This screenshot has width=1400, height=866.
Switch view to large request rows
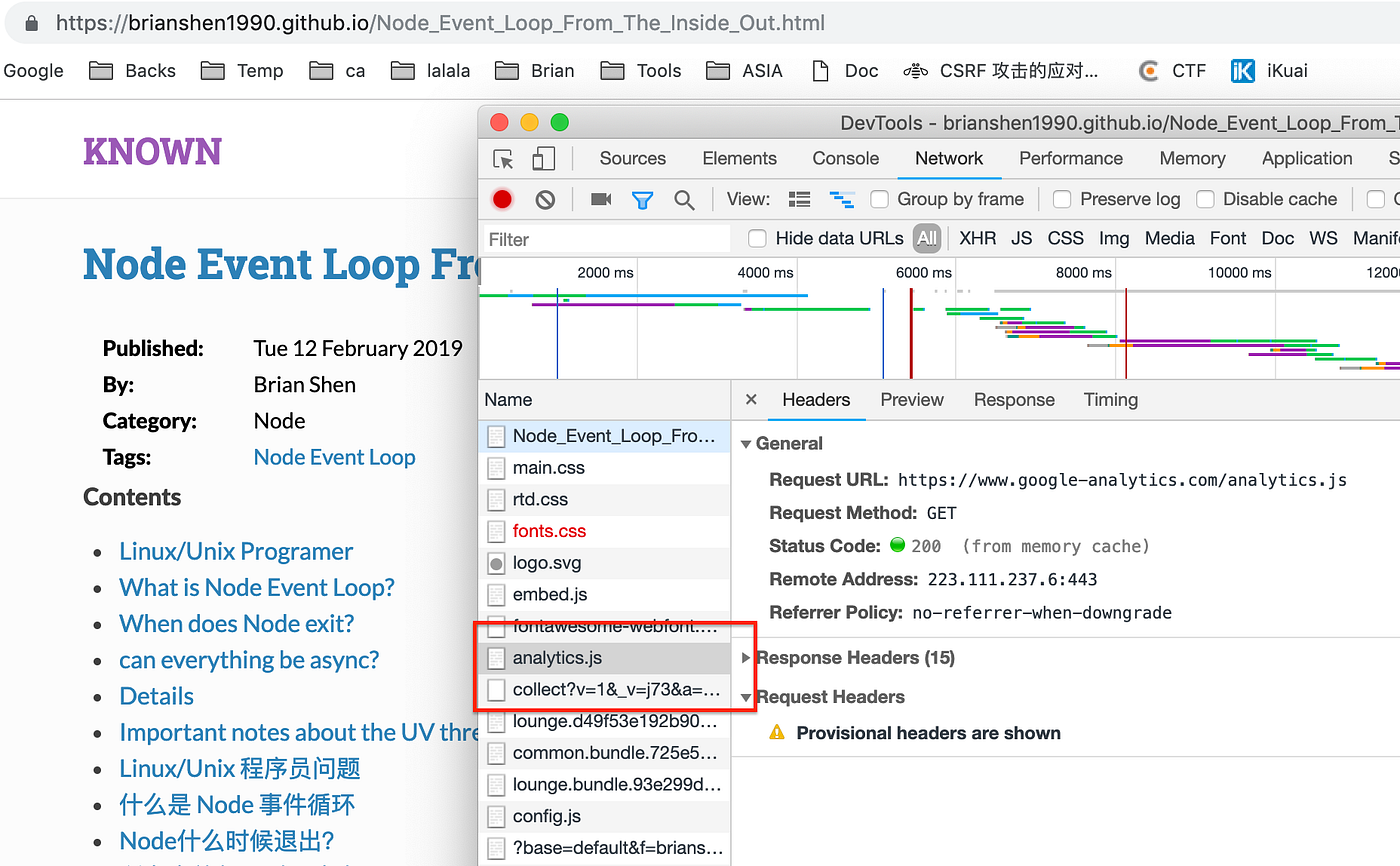pyautogui.click(x=798, y=199)
